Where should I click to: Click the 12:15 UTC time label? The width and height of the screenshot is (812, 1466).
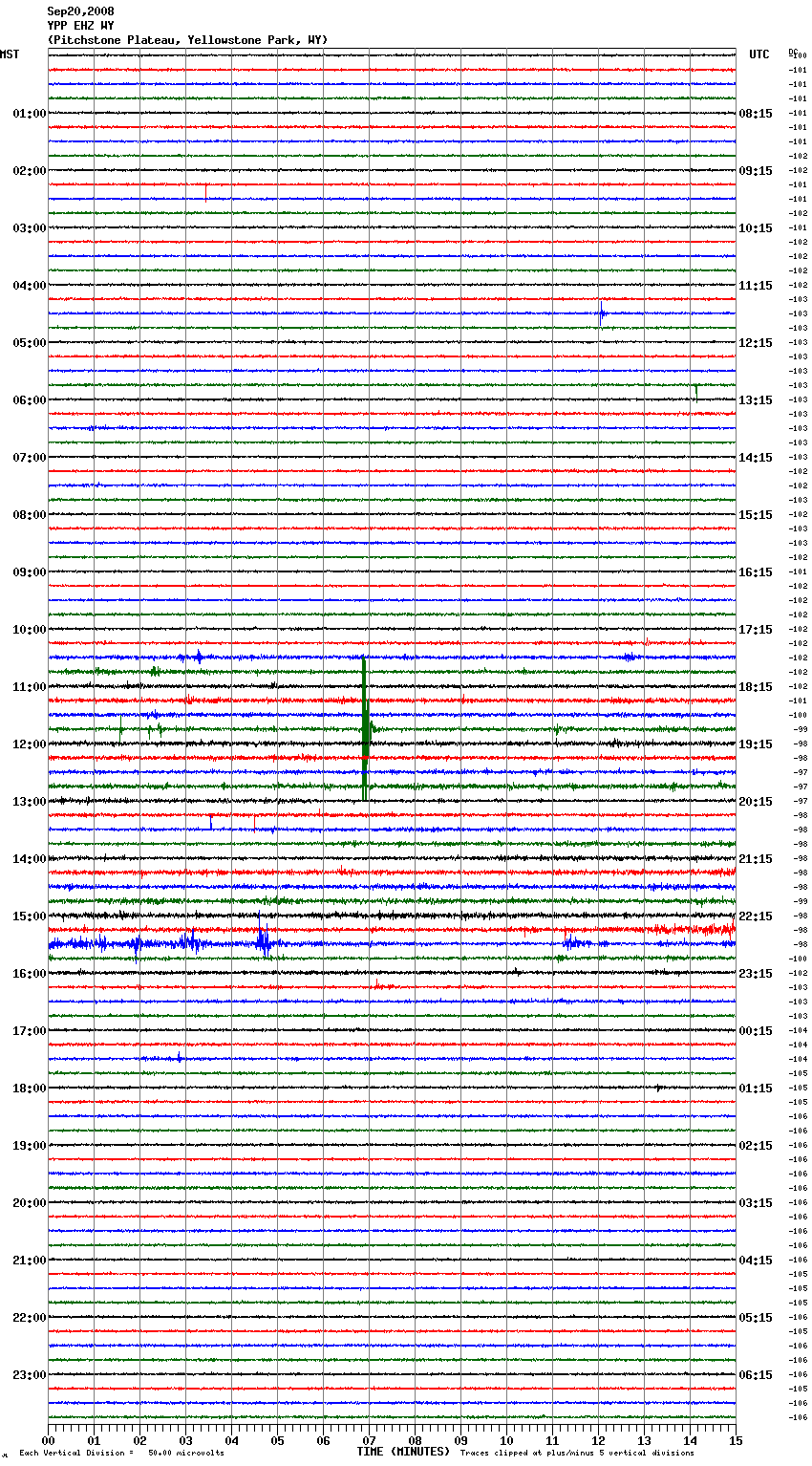click(756, 343)
